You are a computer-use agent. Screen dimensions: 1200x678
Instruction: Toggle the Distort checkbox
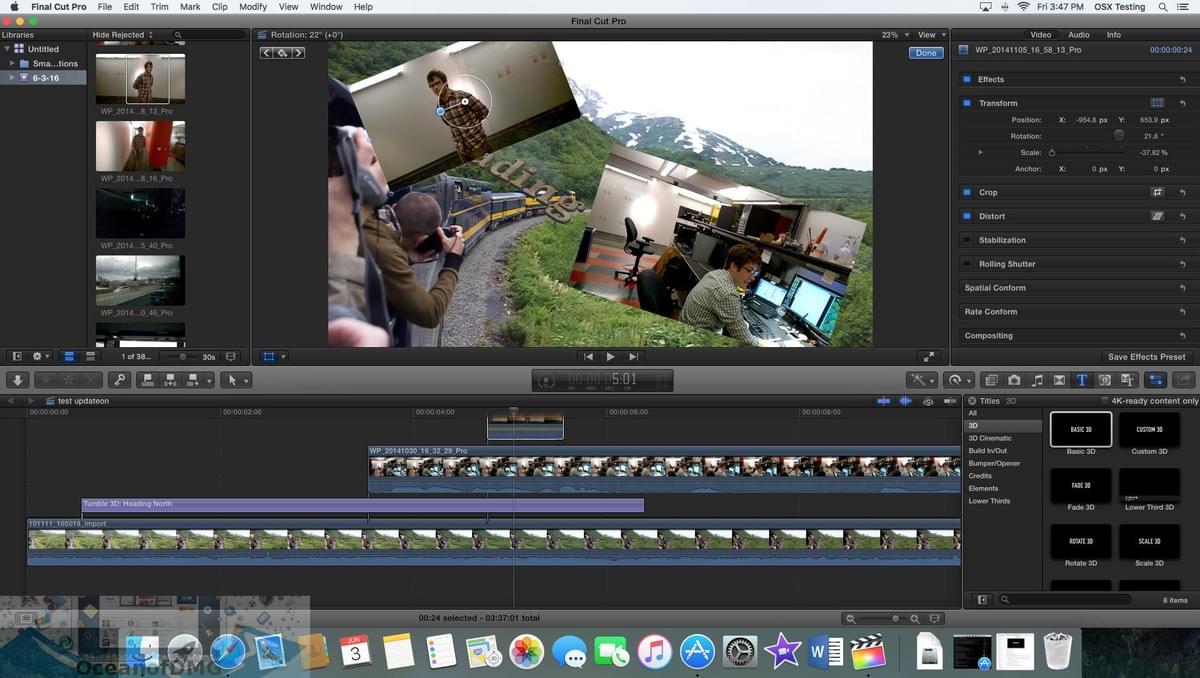coord(967,216)
